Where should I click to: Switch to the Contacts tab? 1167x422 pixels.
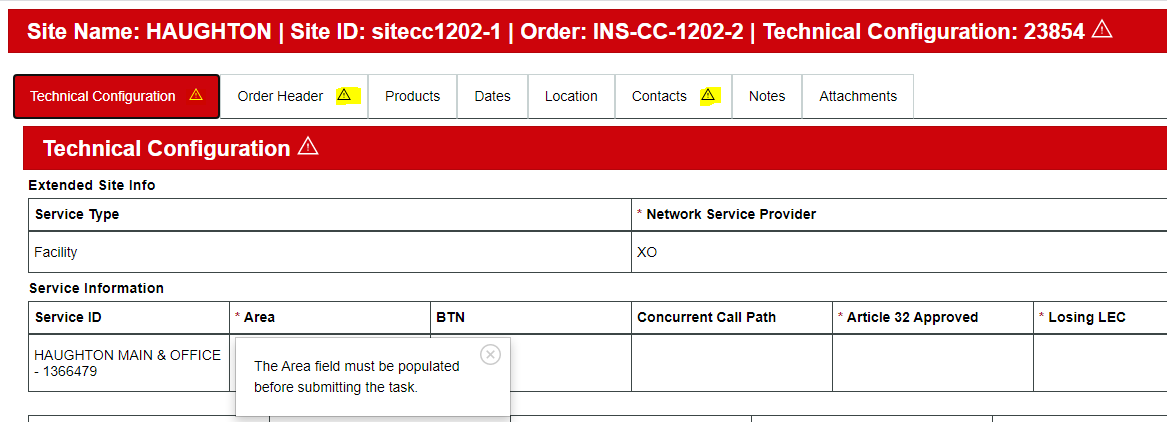tap(659, 96)
